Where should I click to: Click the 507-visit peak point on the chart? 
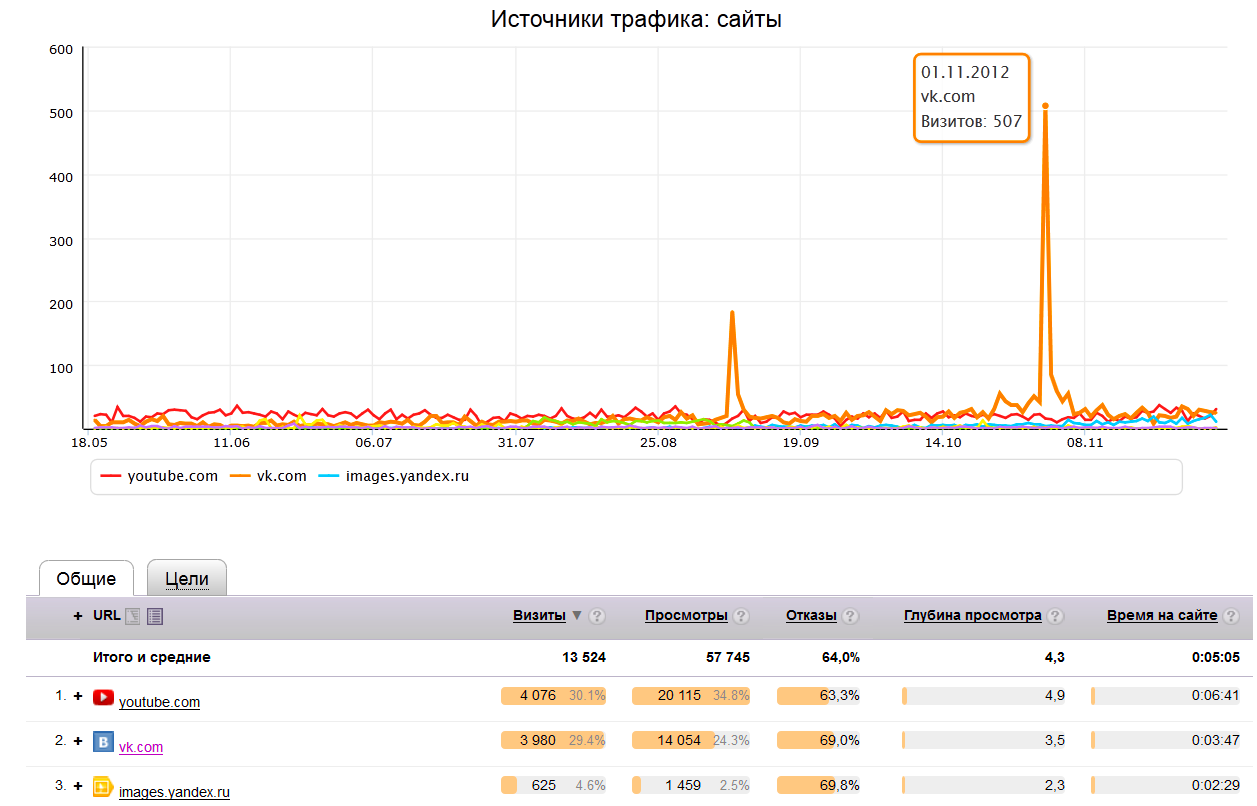1045,105
